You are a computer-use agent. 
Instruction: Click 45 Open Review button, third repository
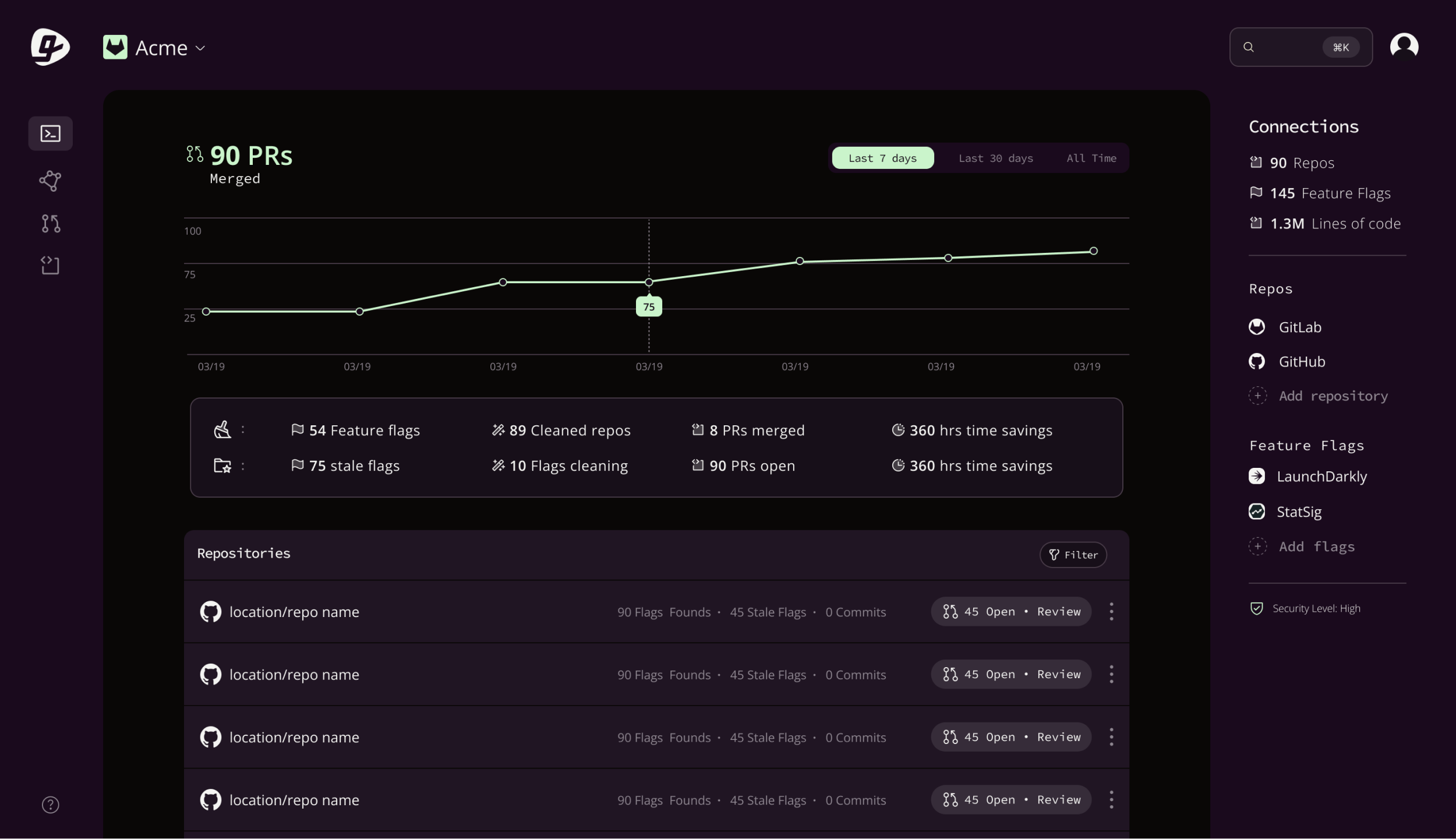1010,737
